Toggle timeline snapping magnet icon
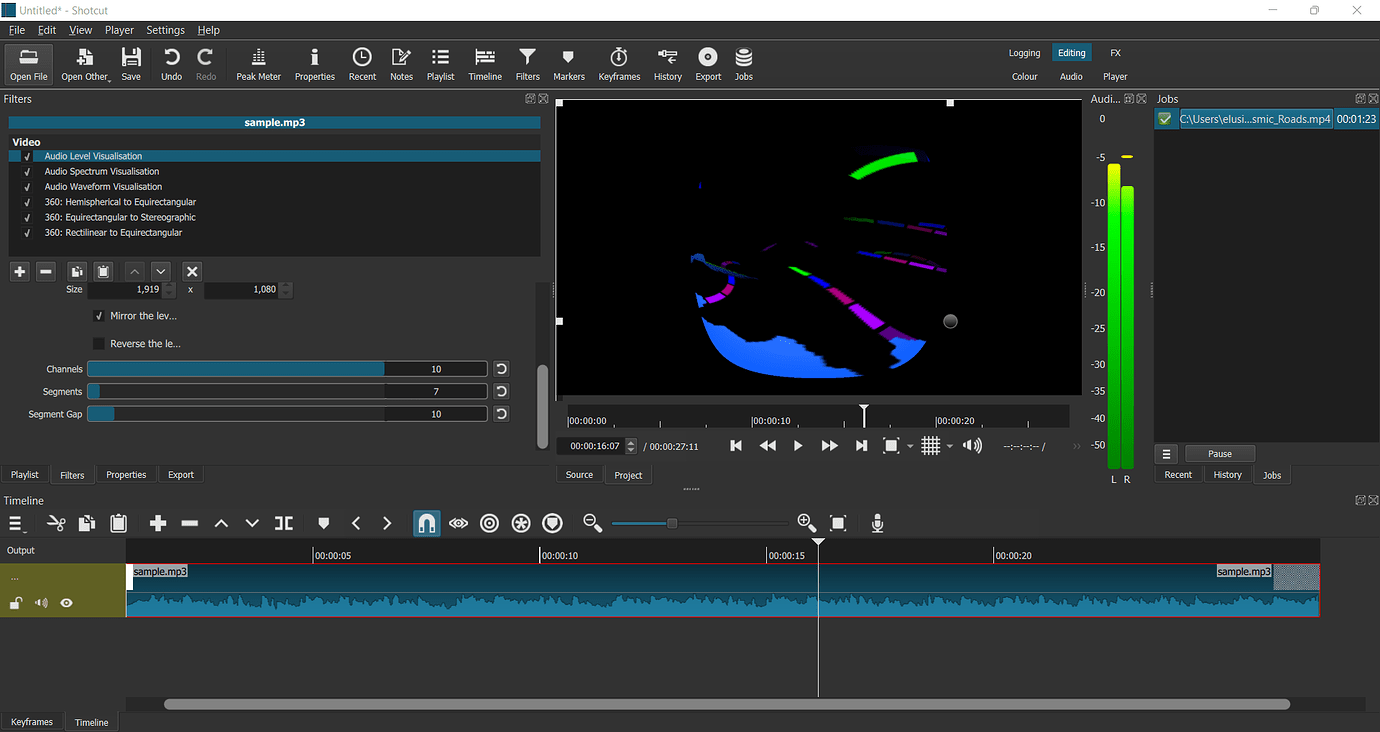Image resolution: width=1380 pixels, height=732 pixels. tap(426, 523)
